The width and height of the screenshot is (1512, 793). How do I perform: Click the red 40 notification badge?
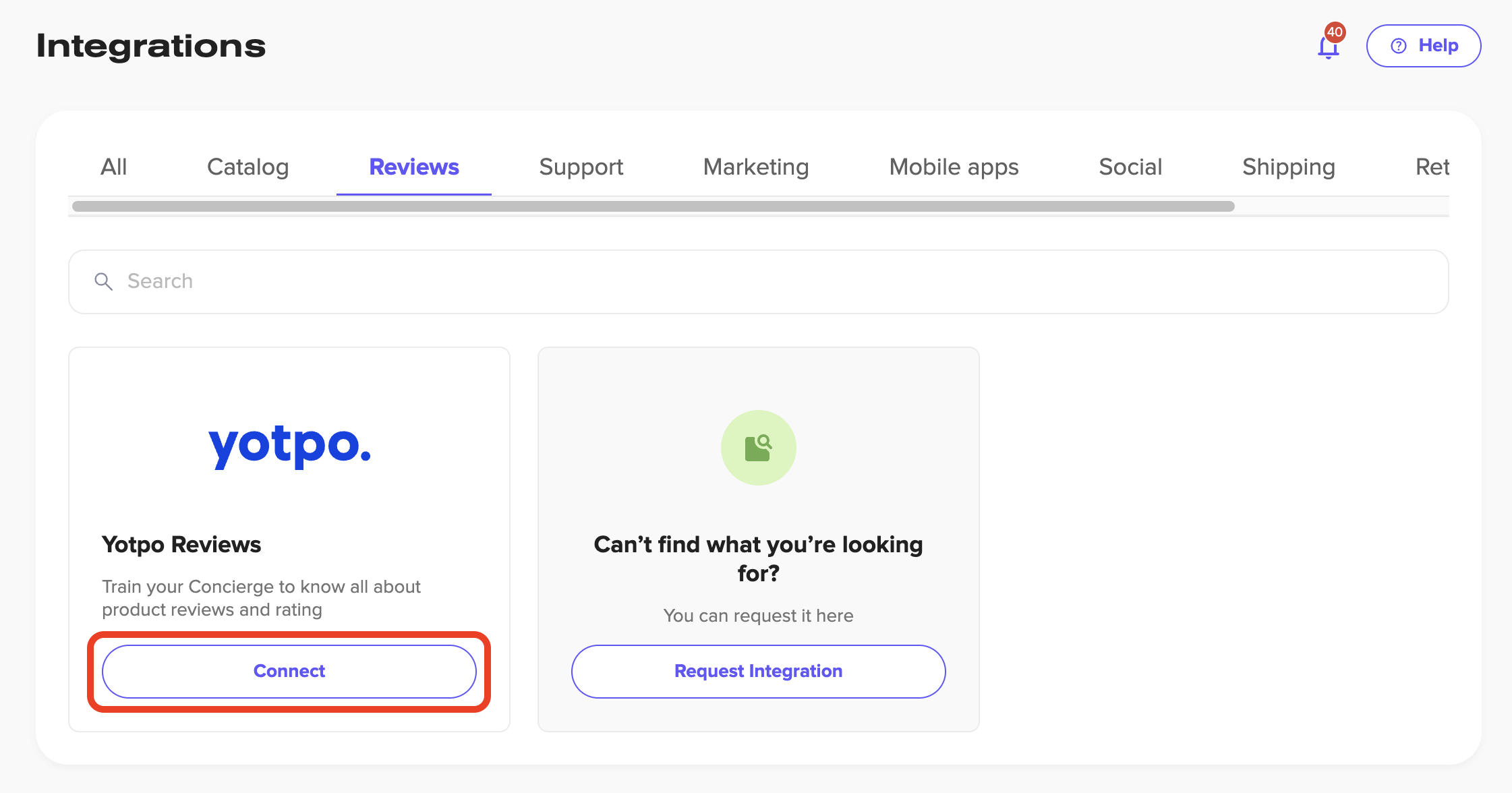coord(1335,32)
